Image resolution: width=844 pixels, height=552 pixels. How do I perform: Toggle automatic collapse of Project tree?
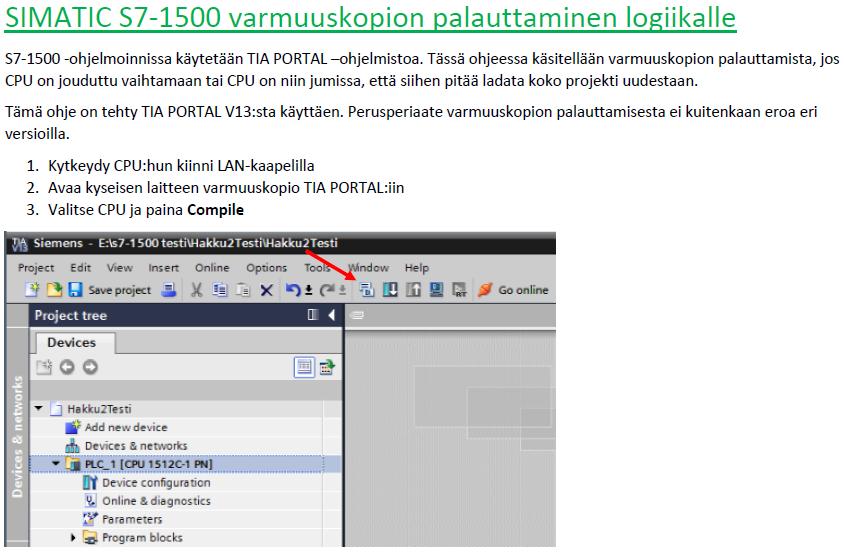coord(313,315)
